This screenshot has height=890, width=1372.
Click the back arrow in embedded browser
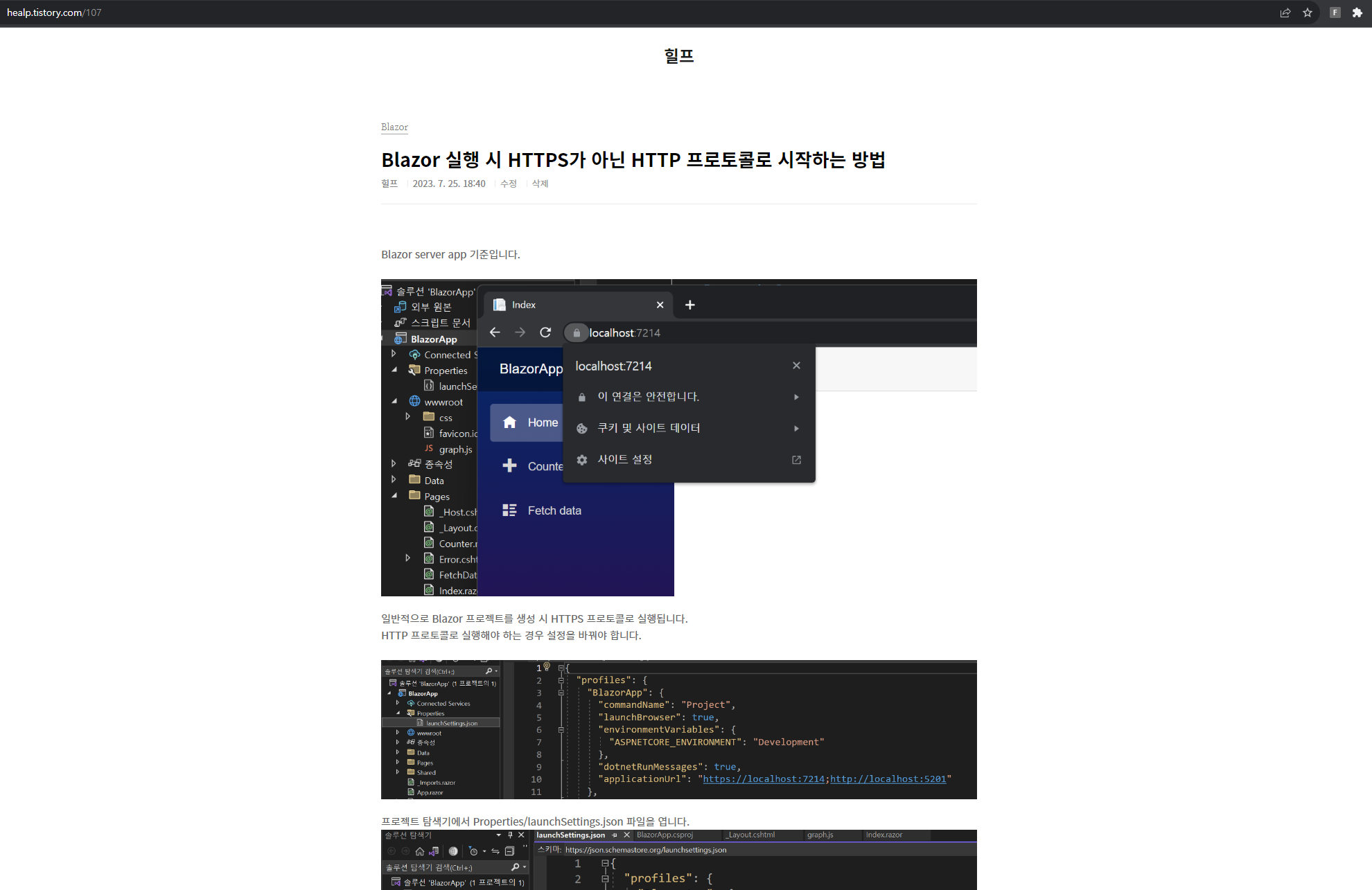pyautogui.click(x=495, y=332)
